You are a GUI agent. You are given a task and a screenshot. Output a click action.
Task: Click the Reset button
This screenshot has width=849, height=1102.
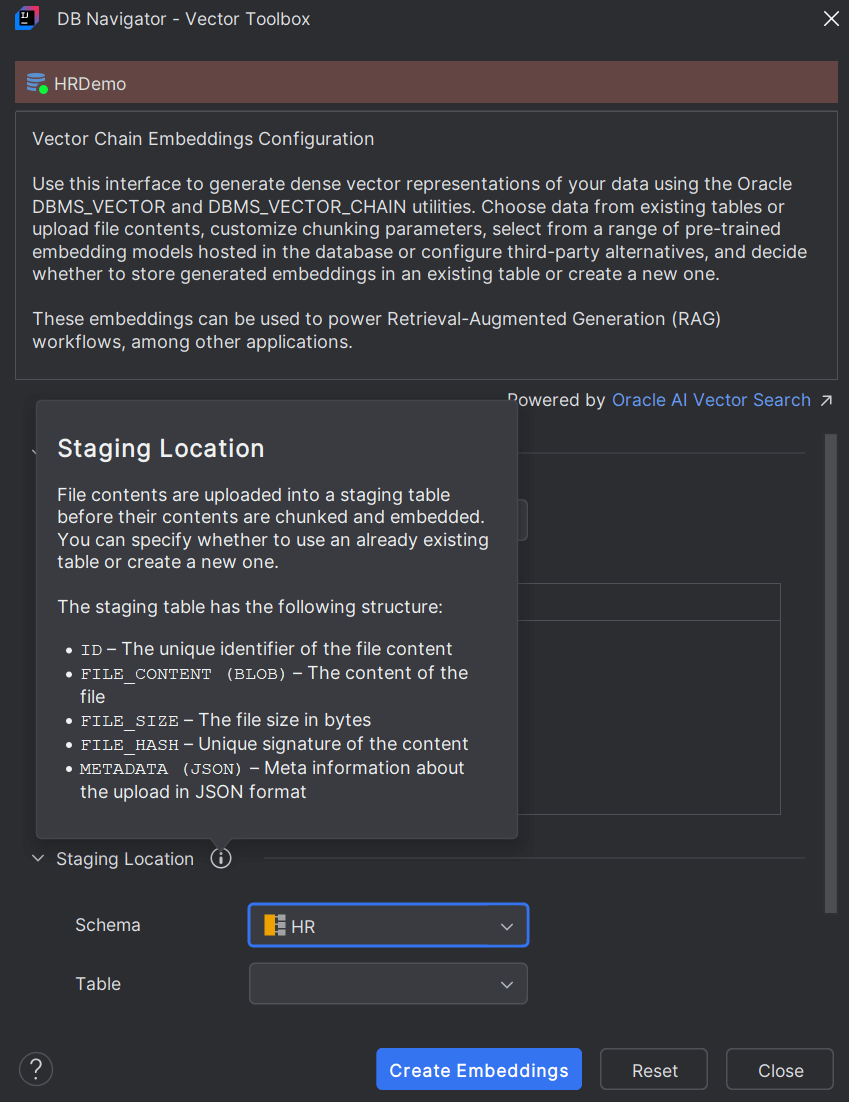(654, 1069)
